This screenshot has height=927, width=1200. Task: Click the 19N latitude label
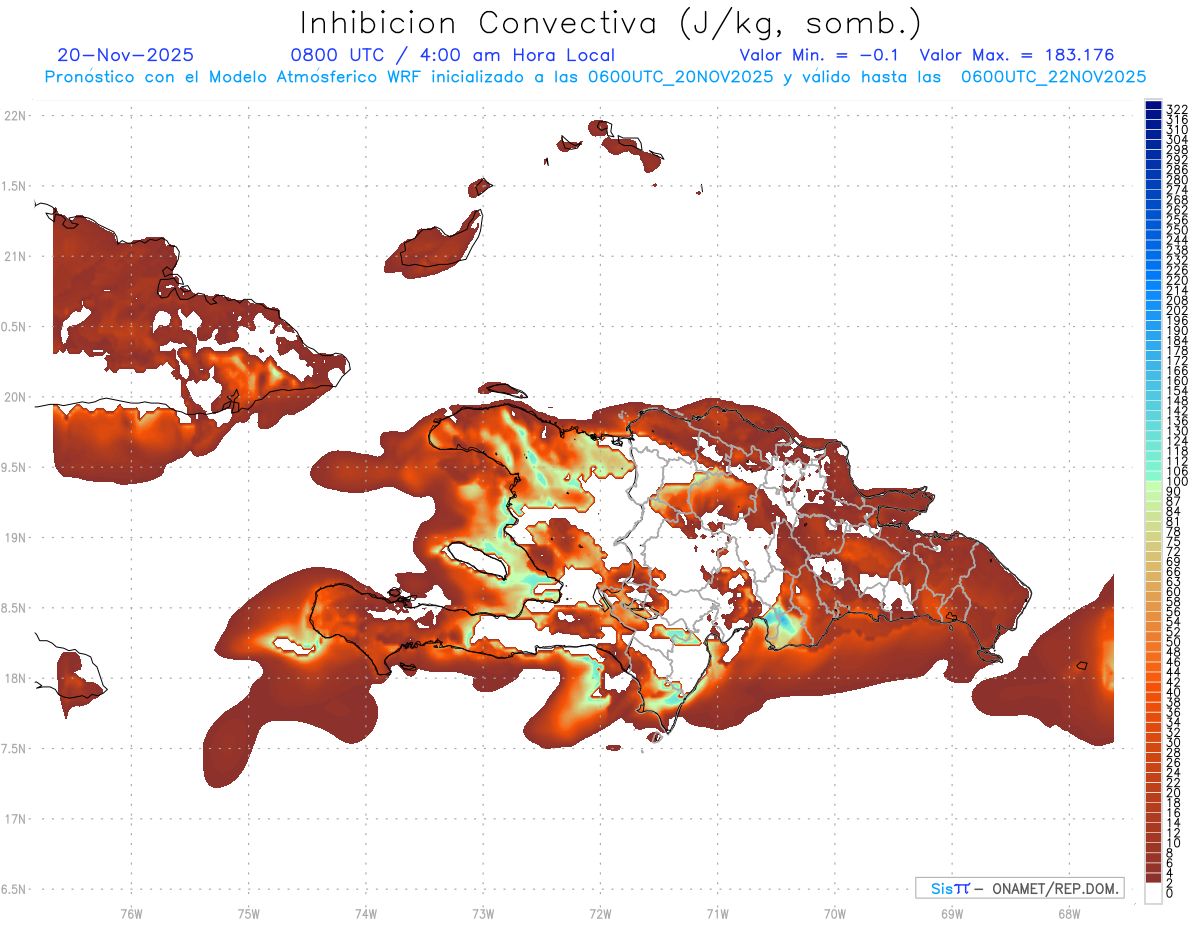point(15,537)
